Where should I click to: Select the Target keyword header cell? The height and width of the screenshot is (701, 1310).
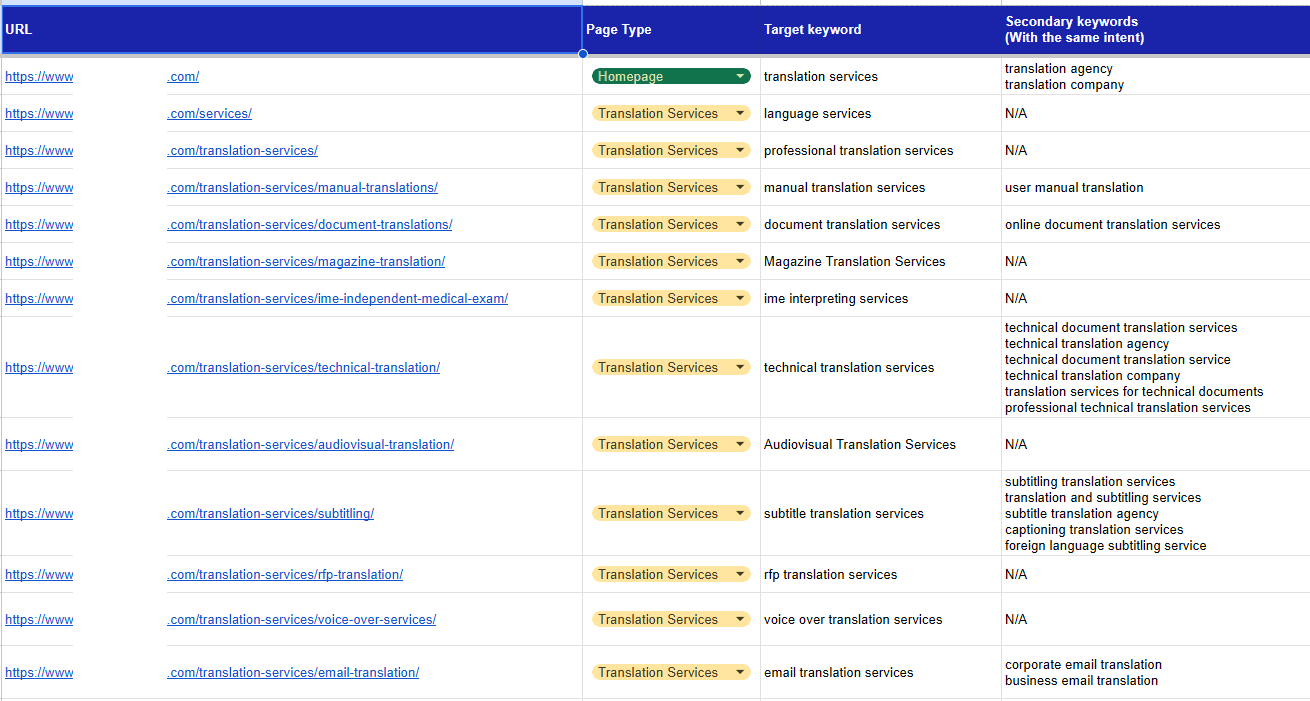pyautogui.click(x=881, y=30)
